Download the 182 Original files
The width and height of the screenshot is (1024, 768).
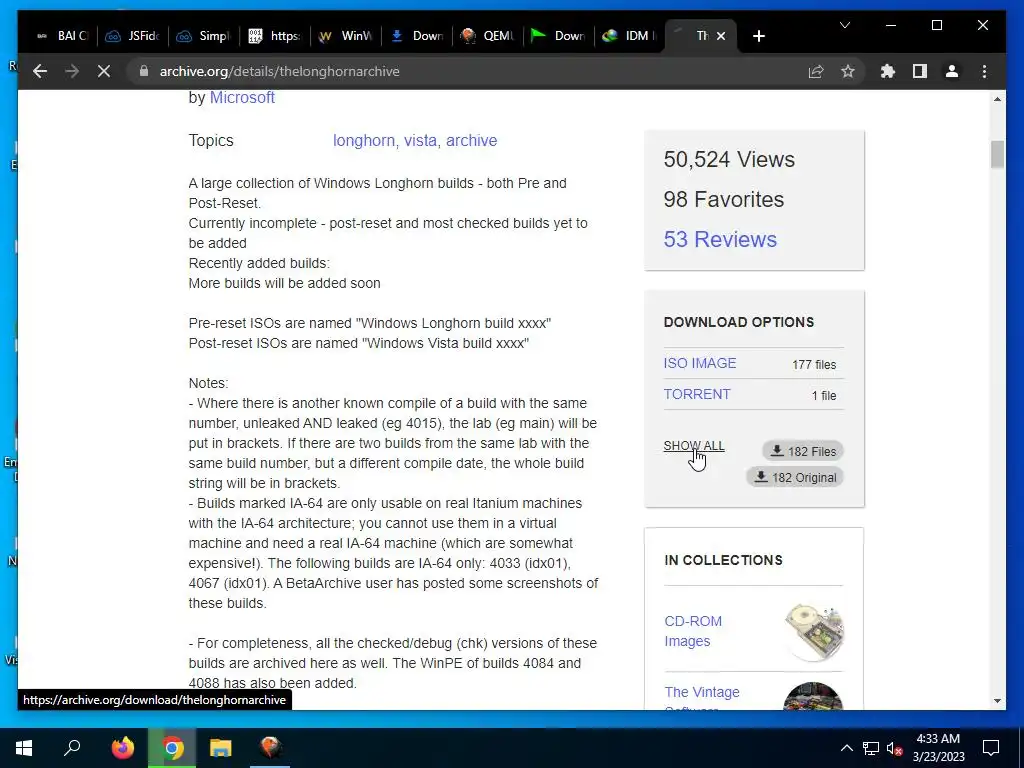pos(795,477)
